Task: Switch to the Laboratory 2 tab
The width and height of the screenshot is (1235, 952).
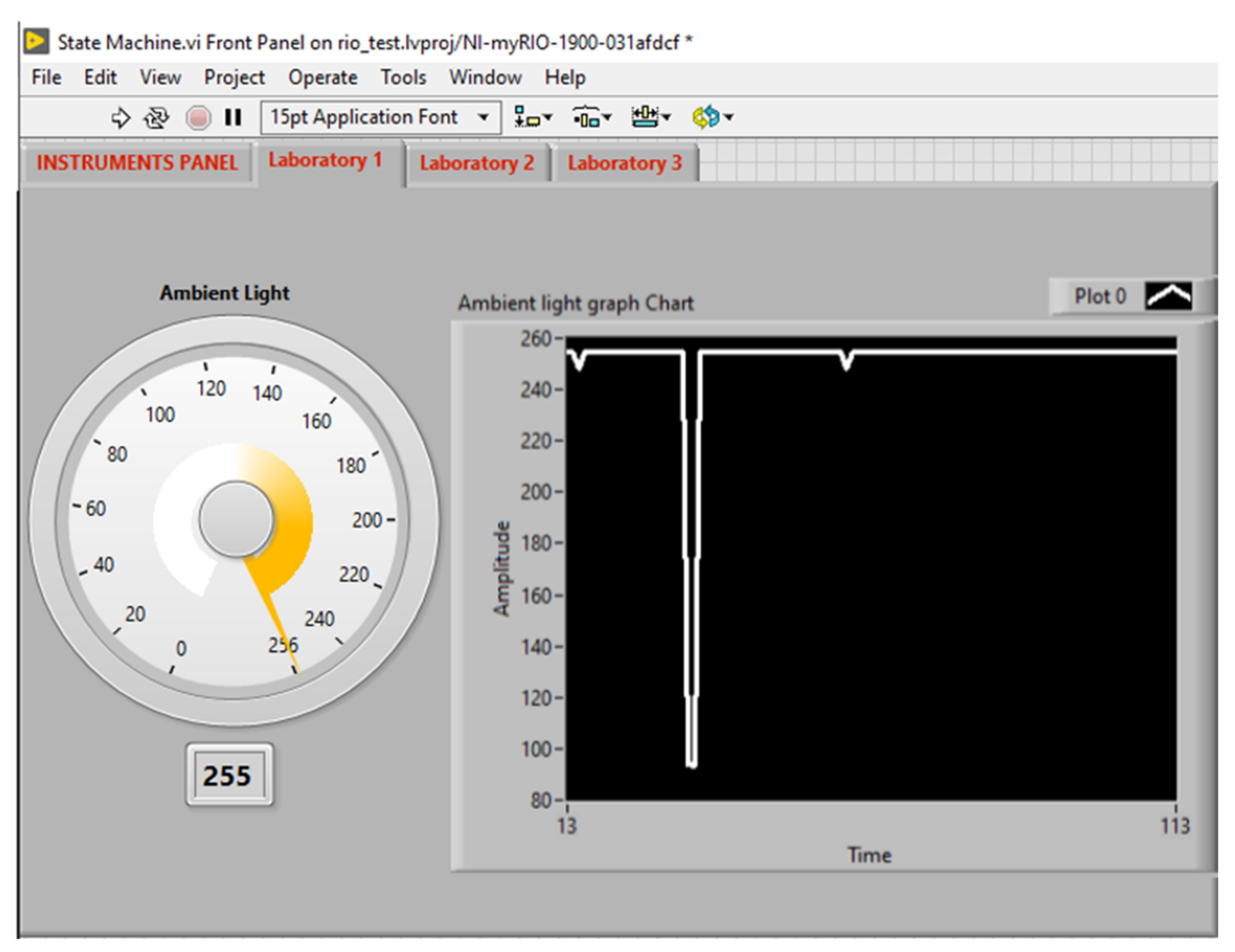Action: click(477, 164)
